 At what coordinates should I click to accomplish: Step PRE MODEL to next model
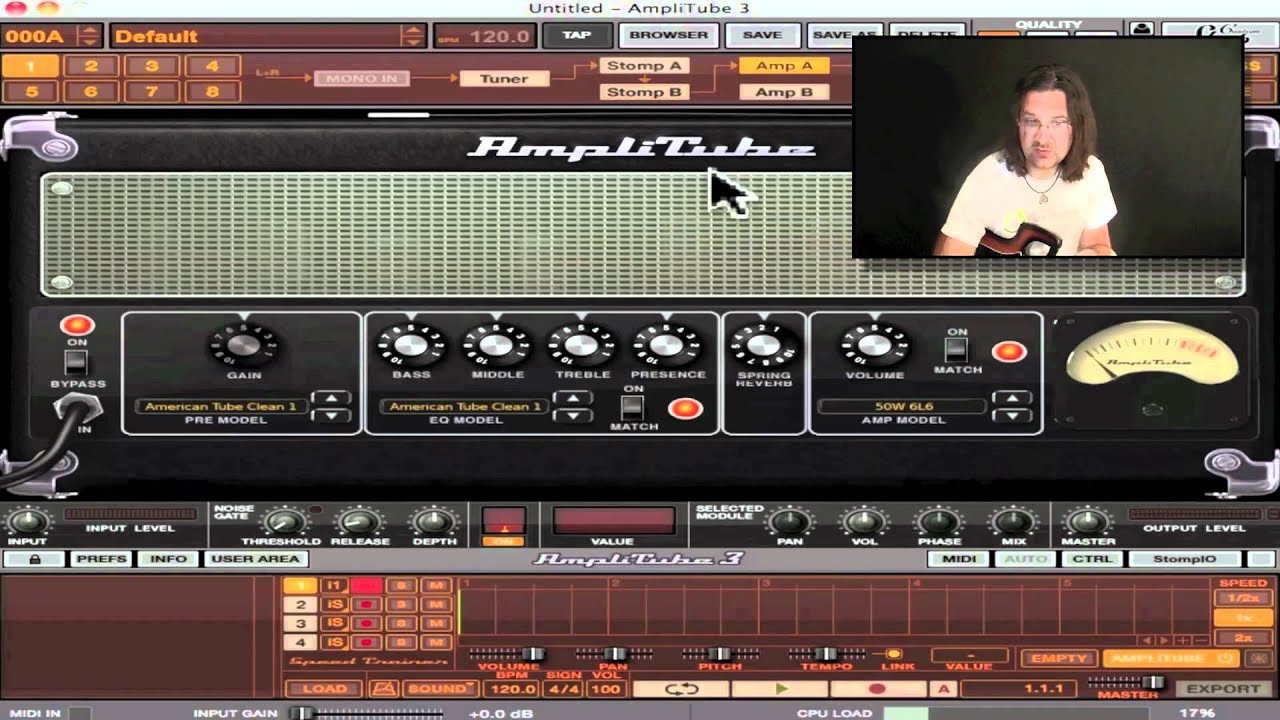(x=331, y=398)
